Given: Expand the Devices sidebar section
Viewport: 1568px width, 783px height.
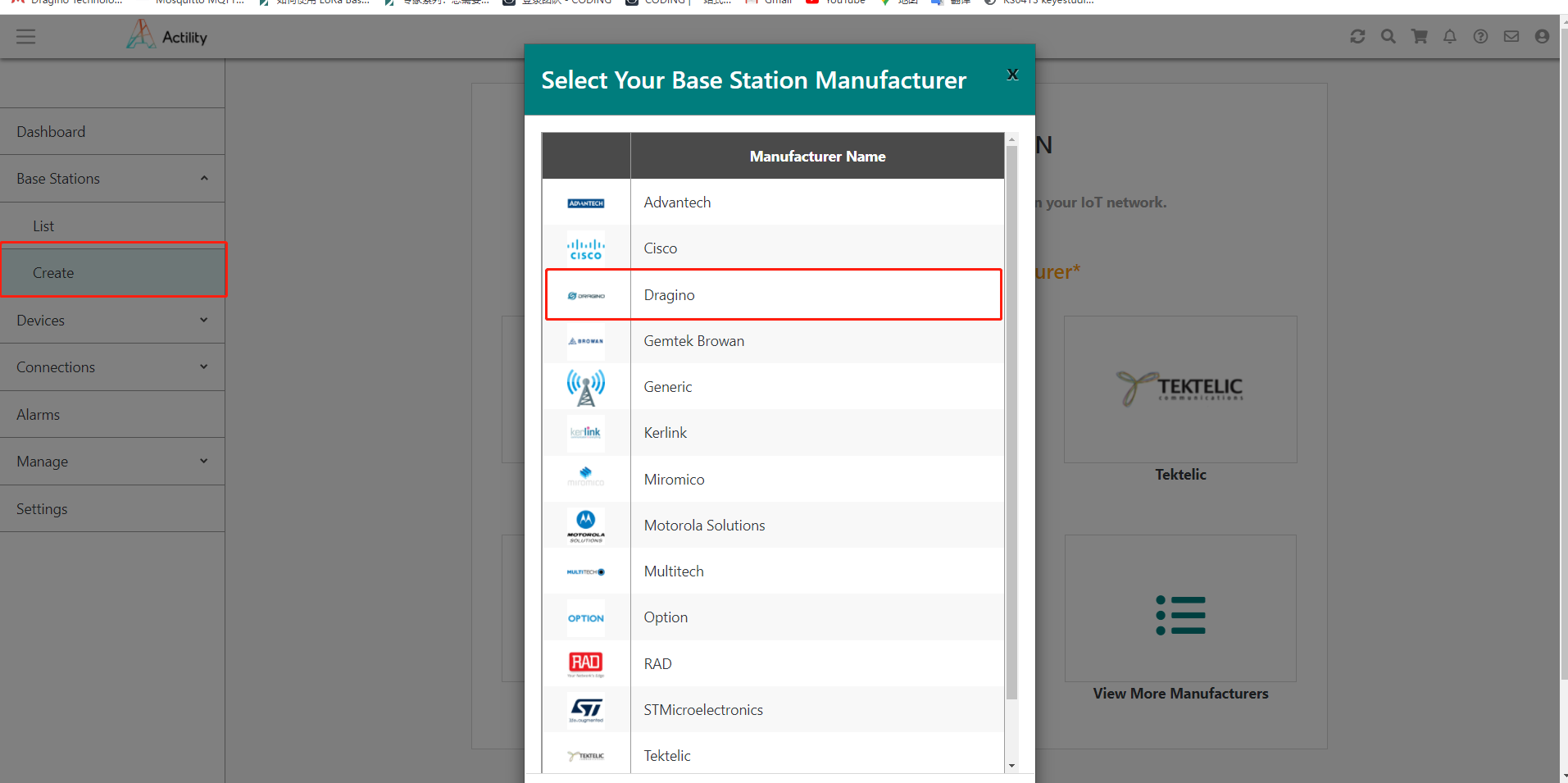Looking at the screenshot, I should coord(112,321).
